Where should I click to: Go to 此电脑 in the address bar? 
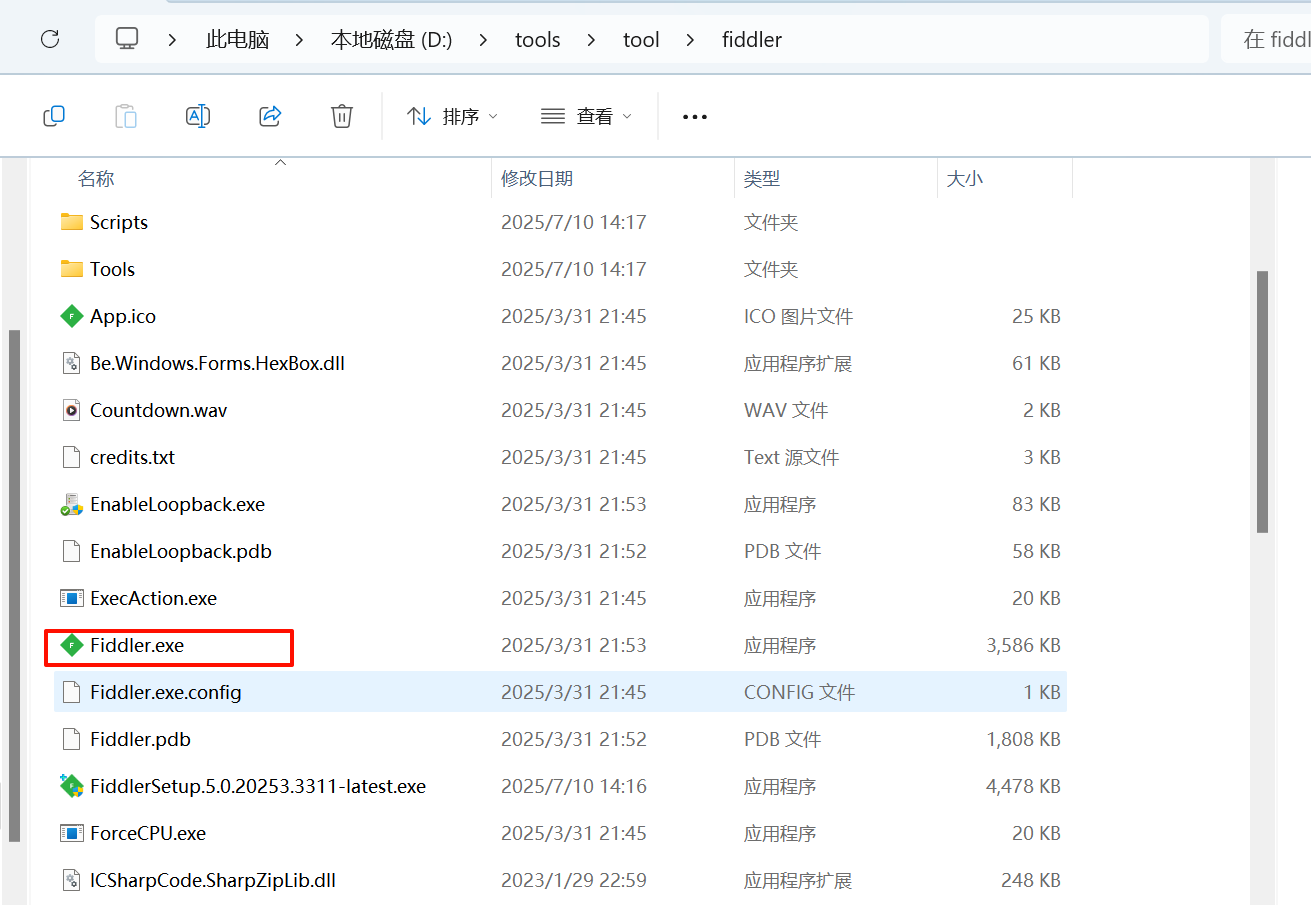237,40
